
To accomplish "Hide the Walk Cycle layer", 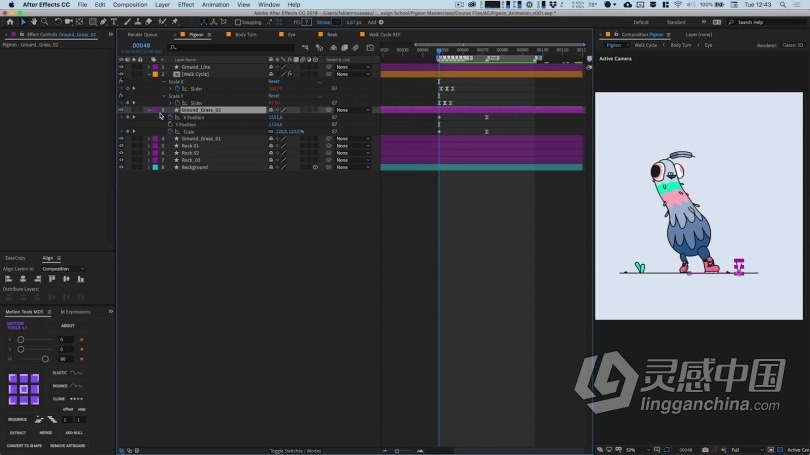I will pyautogui.click(x=121, y=74).
